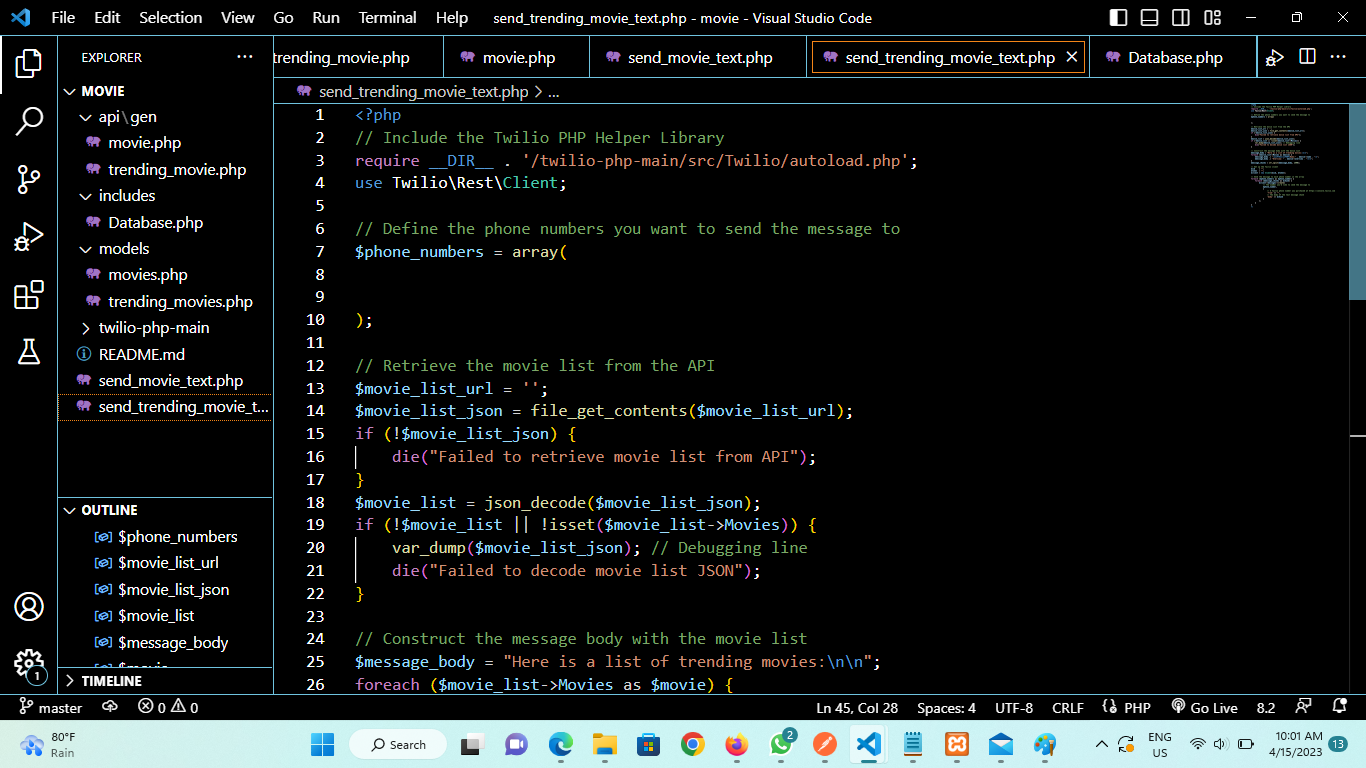
Task: Toggle the secondary side bar
Action: 1181,17
